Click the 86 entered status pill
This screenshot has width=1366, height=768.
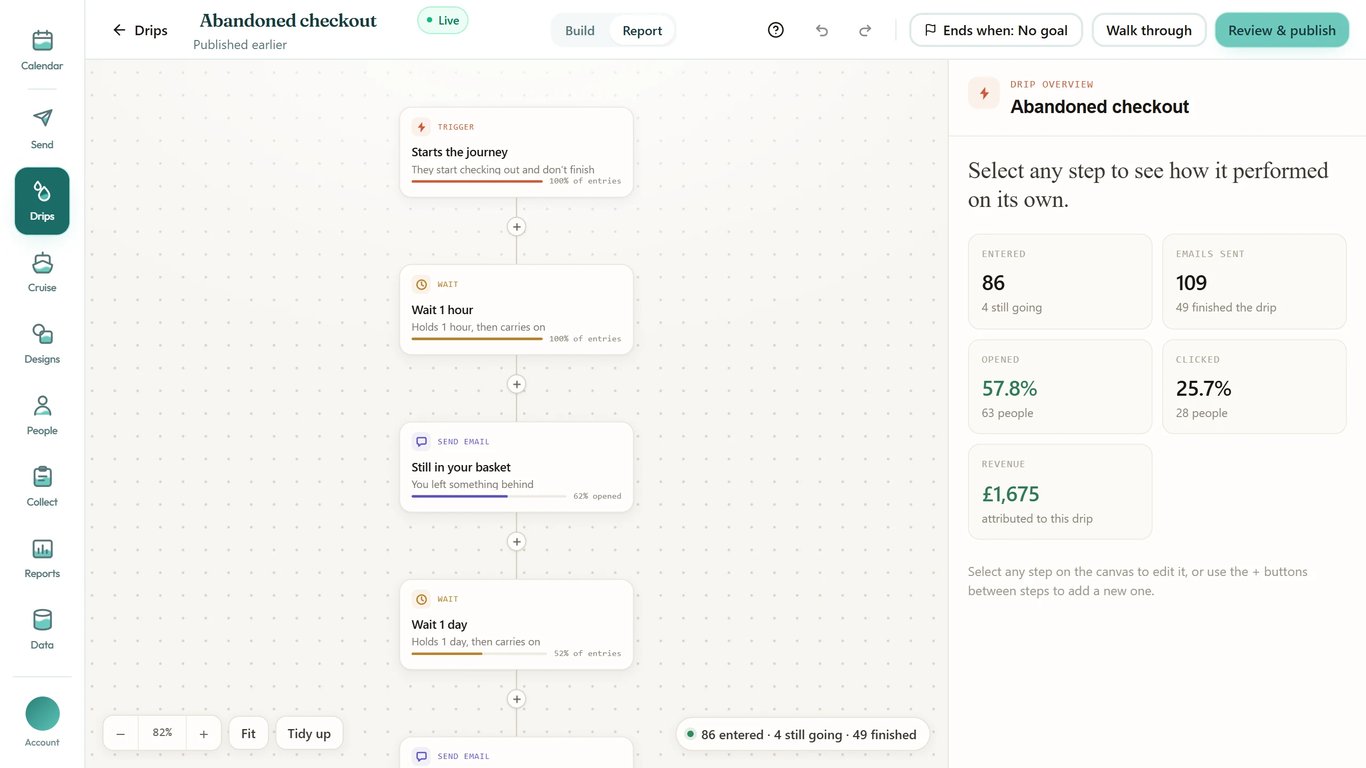[803, 734]
